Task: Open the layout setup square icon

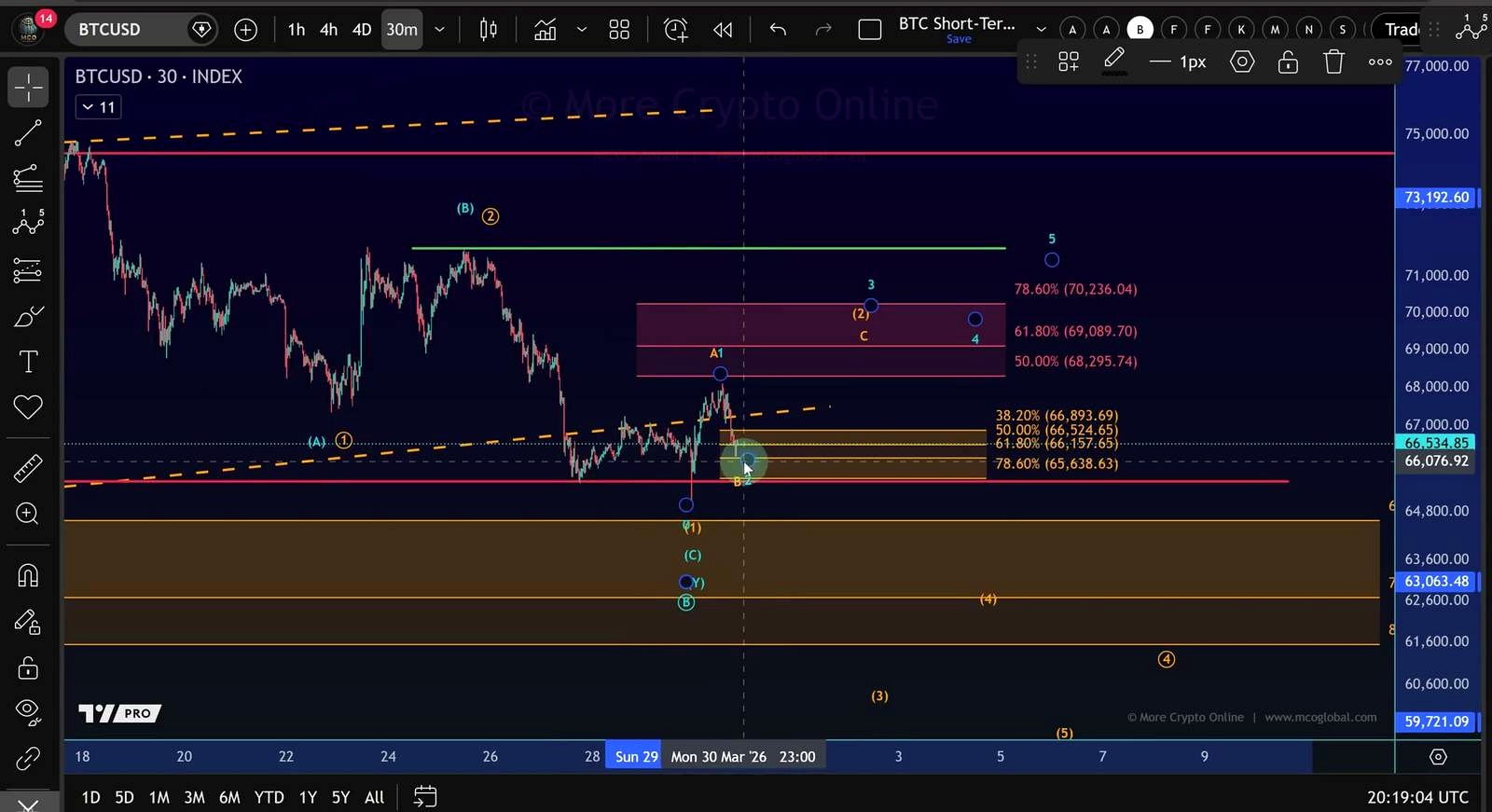Action: [870, 30]
